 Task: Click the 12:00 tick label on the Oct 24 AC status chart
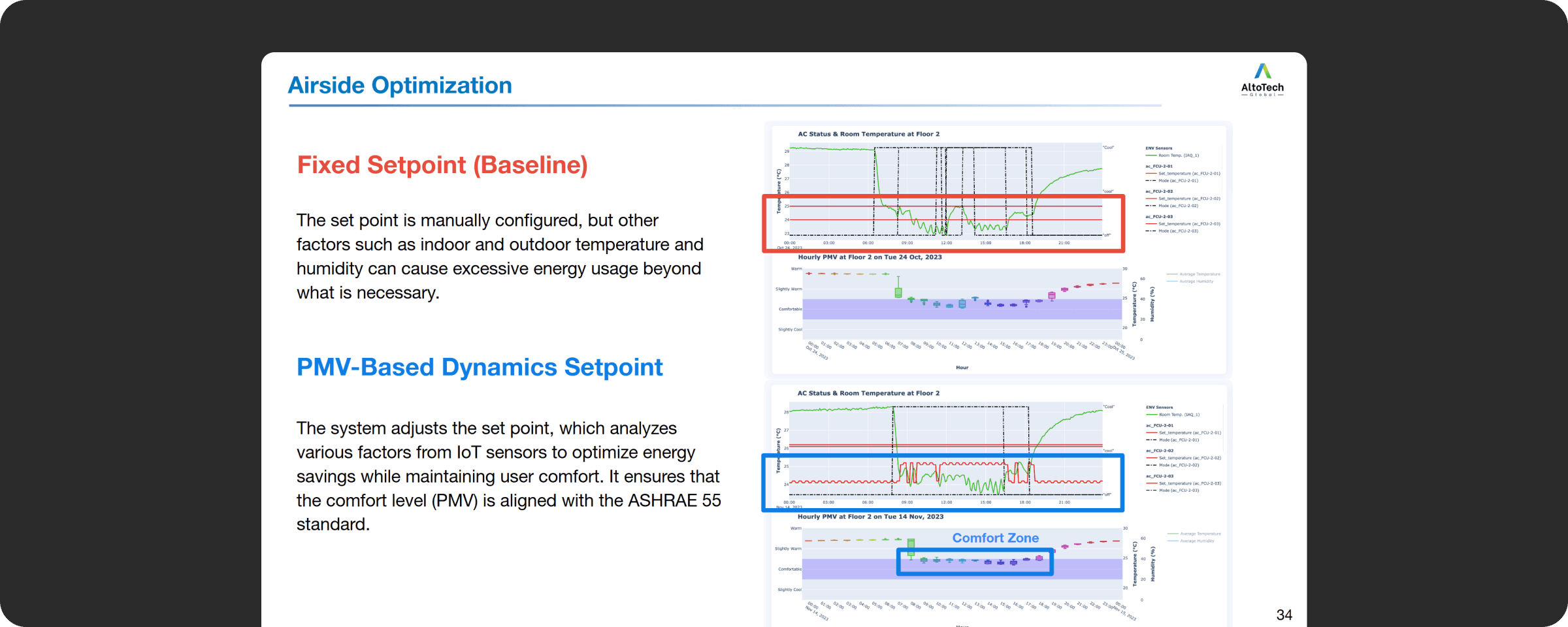click(946, 243)
